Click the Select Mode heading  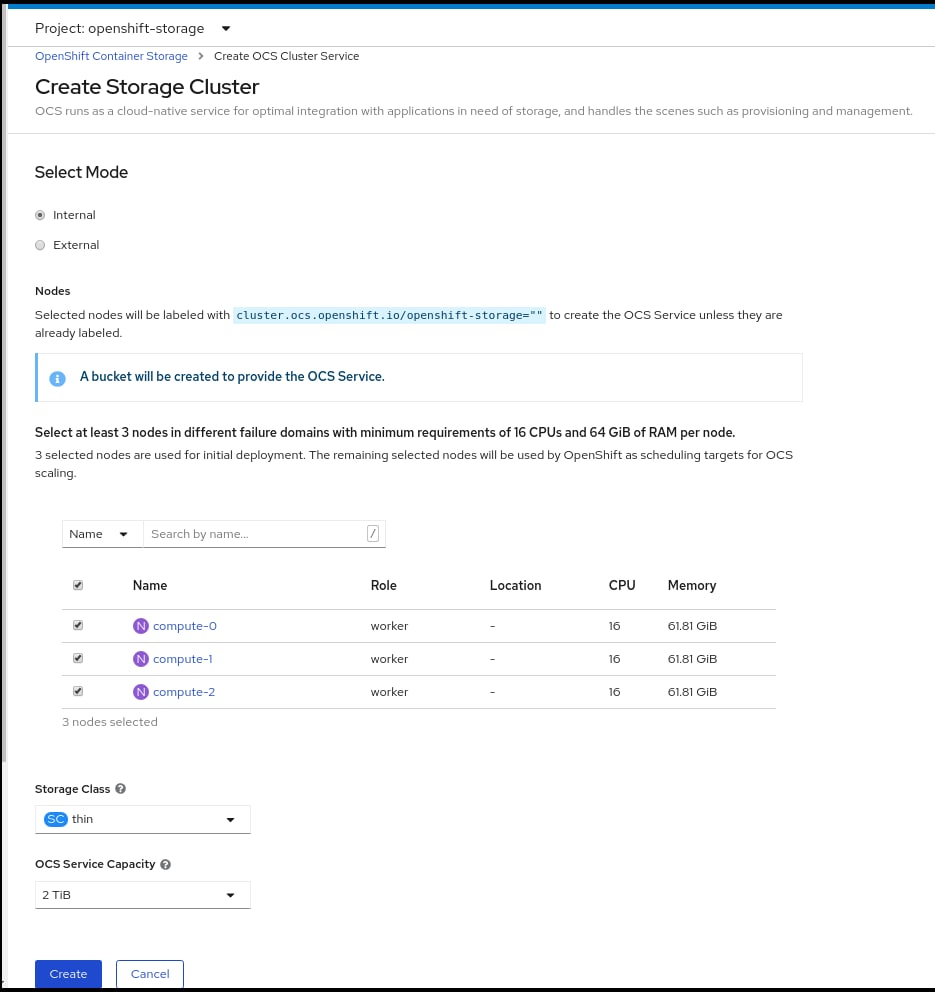[81, 172]
